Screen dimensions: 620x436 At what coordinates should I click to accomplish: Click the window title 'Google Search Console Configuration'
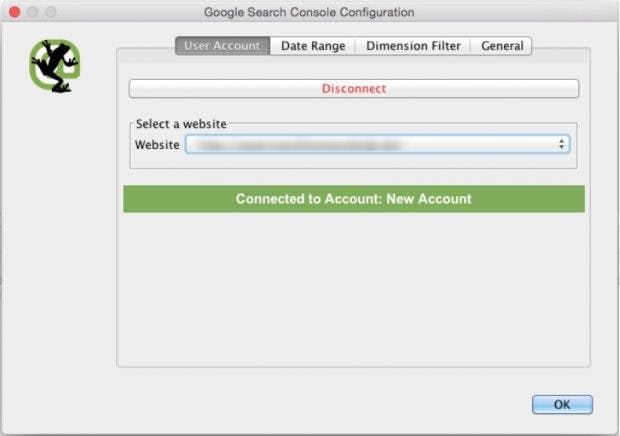[309, 12]
